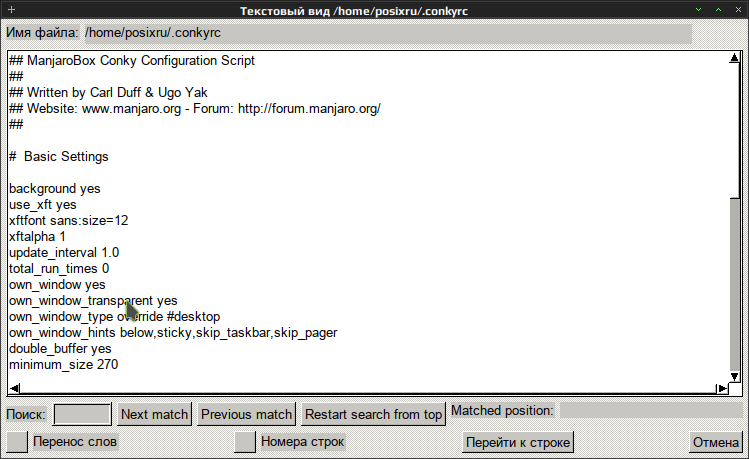The width and height of the screenshot is (749, 459).
Task: Click the Отмена cancel button
Action: point(716,442)
